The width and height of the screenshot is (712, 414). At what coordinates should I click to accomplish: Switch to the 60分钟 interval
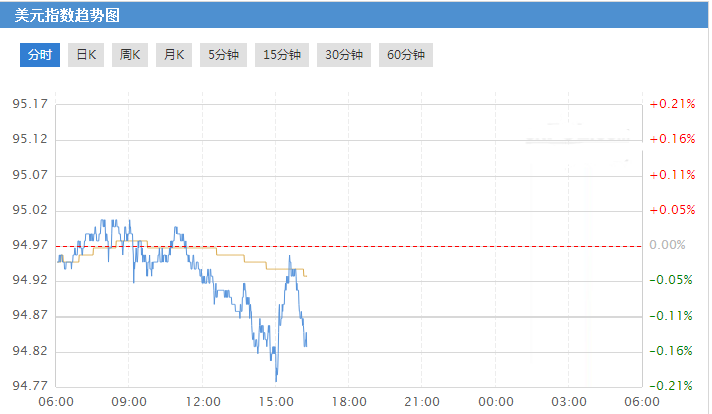pos(406,55)
